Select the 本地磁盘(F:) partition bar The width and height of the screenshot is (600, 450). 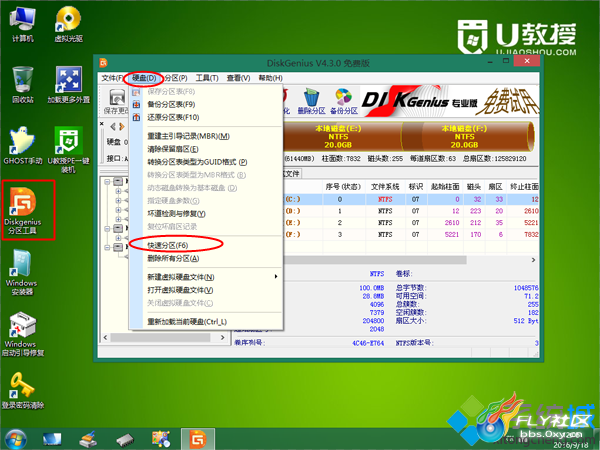pos(467,137)
